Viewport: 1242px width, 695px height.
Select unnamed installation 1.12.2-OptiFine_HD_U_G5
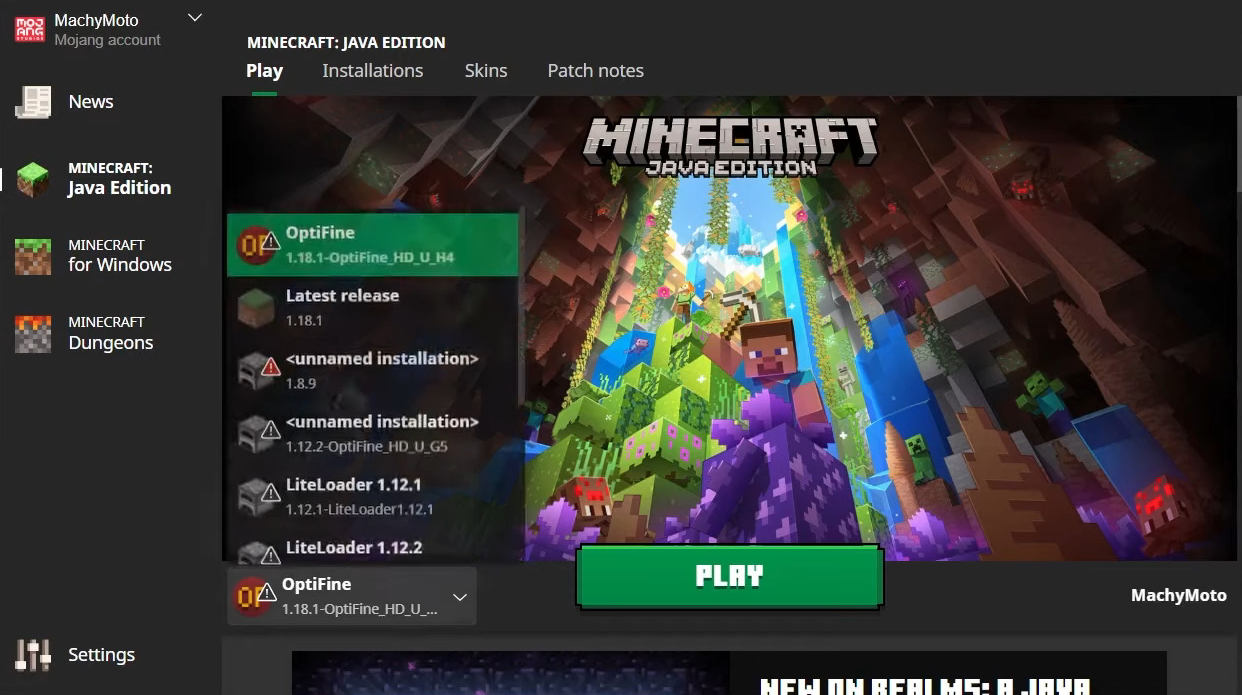click(381, 433)
